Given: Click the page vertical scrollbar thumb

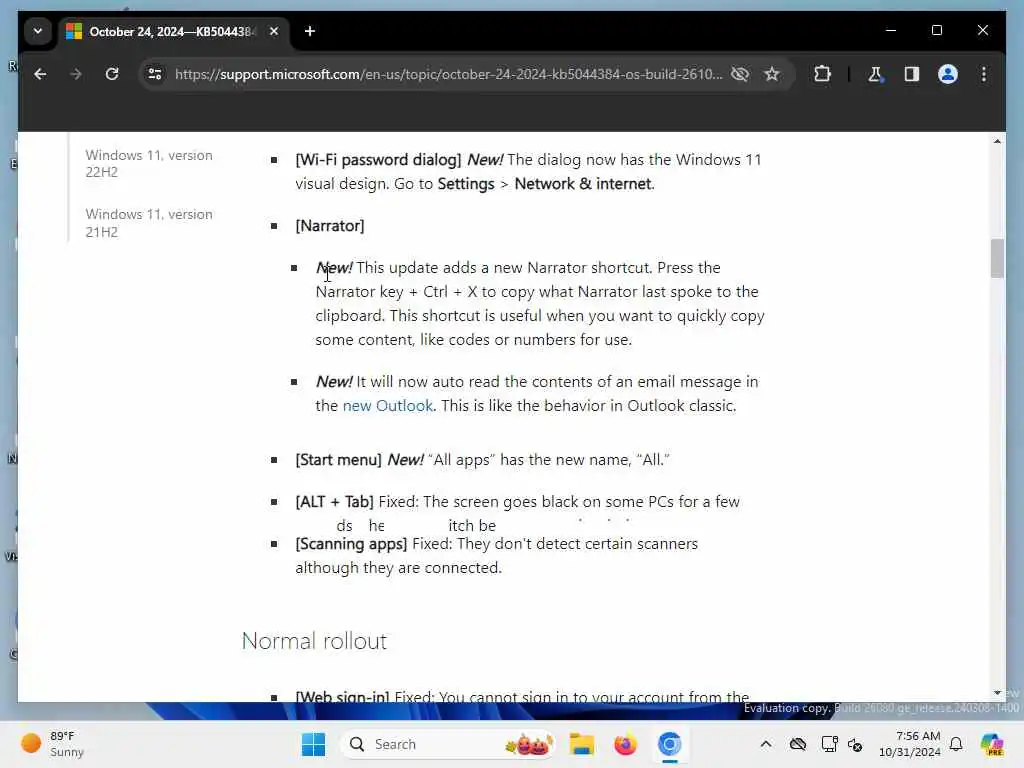Looking at the screenshot, I should click(997, 259).
